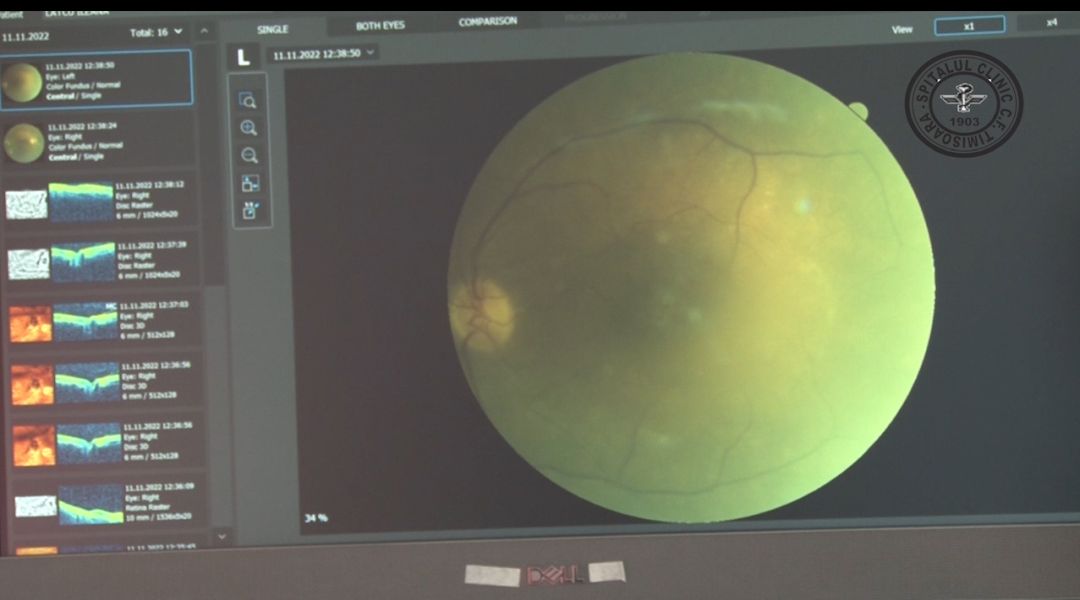Click the scroll down arrow below exam list
Screen dimensions: 1080x600
coord(222,536)
